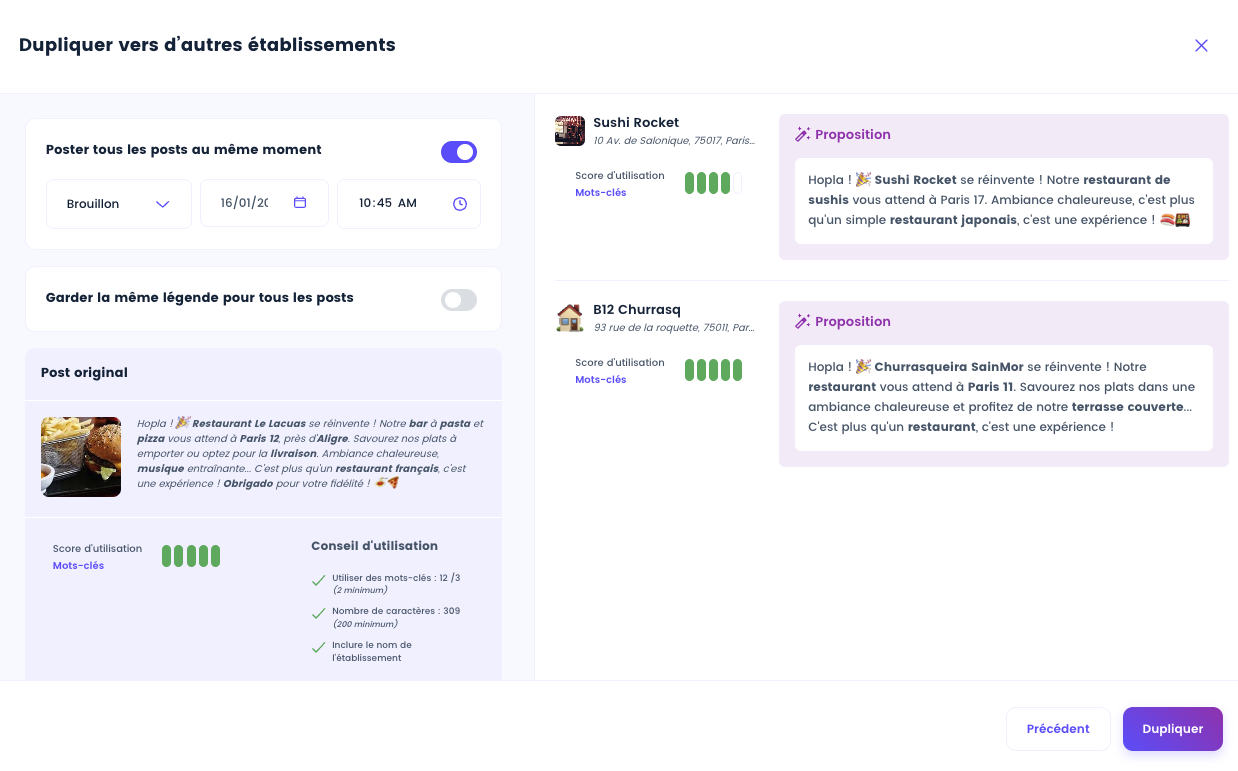Click the checkmark beside Nombre de caractères
This screenshot has height=771, width=1238.
[x=319, y=613]
